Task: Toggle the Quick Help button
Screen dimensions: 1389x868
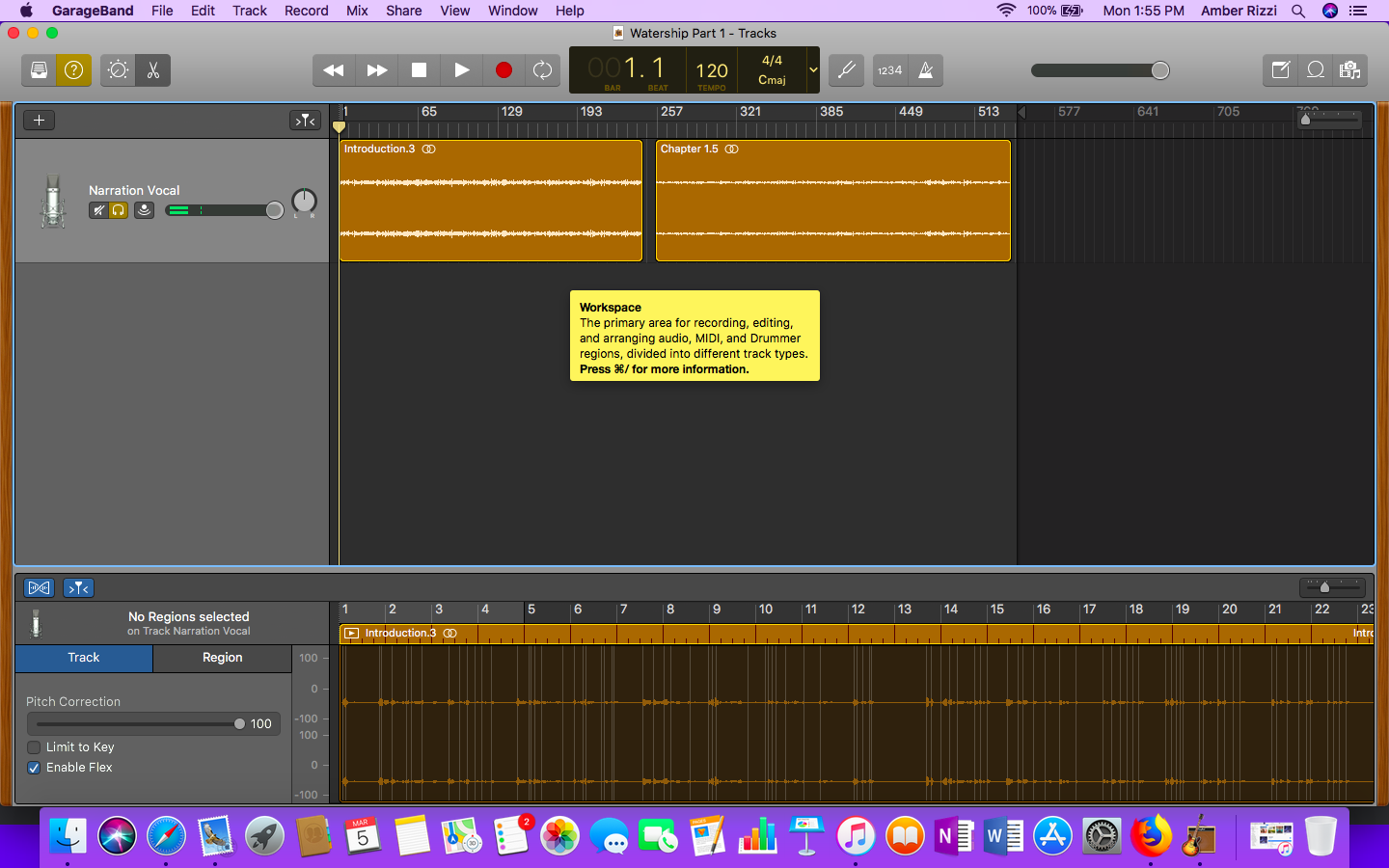Action: [73, 70]
